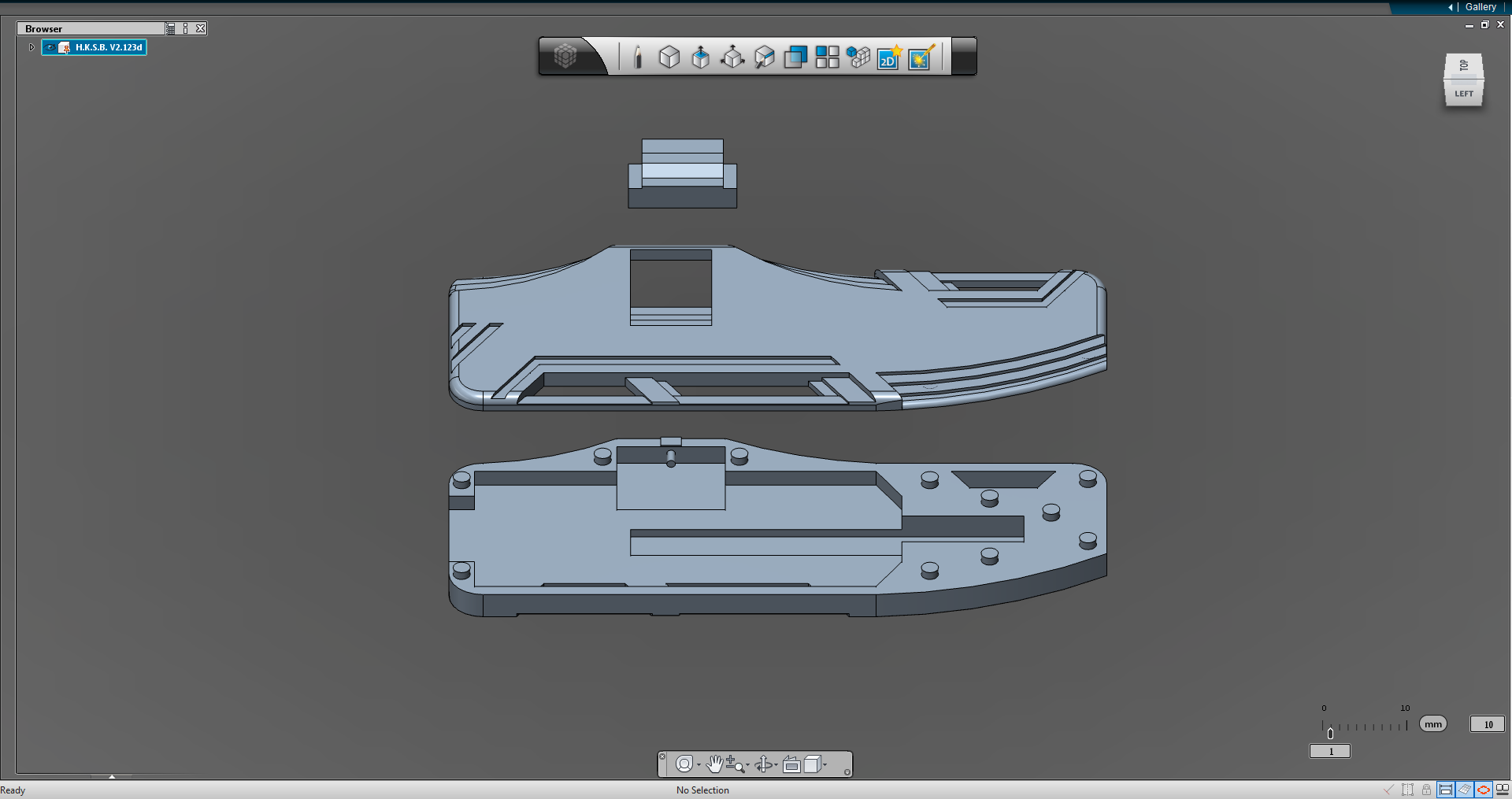Click the 'No Selection' status text
The width and height of the screenshot is (1512, 799).
pyautogui.click(x=702, y=790)
